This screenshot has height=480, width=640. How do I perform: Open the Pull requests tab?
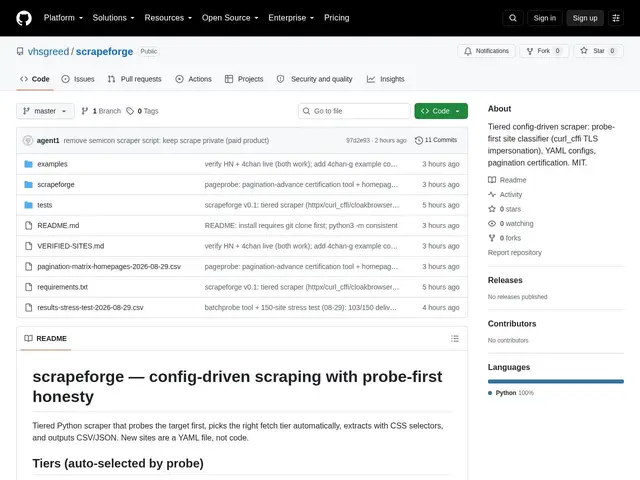point(135,79)
